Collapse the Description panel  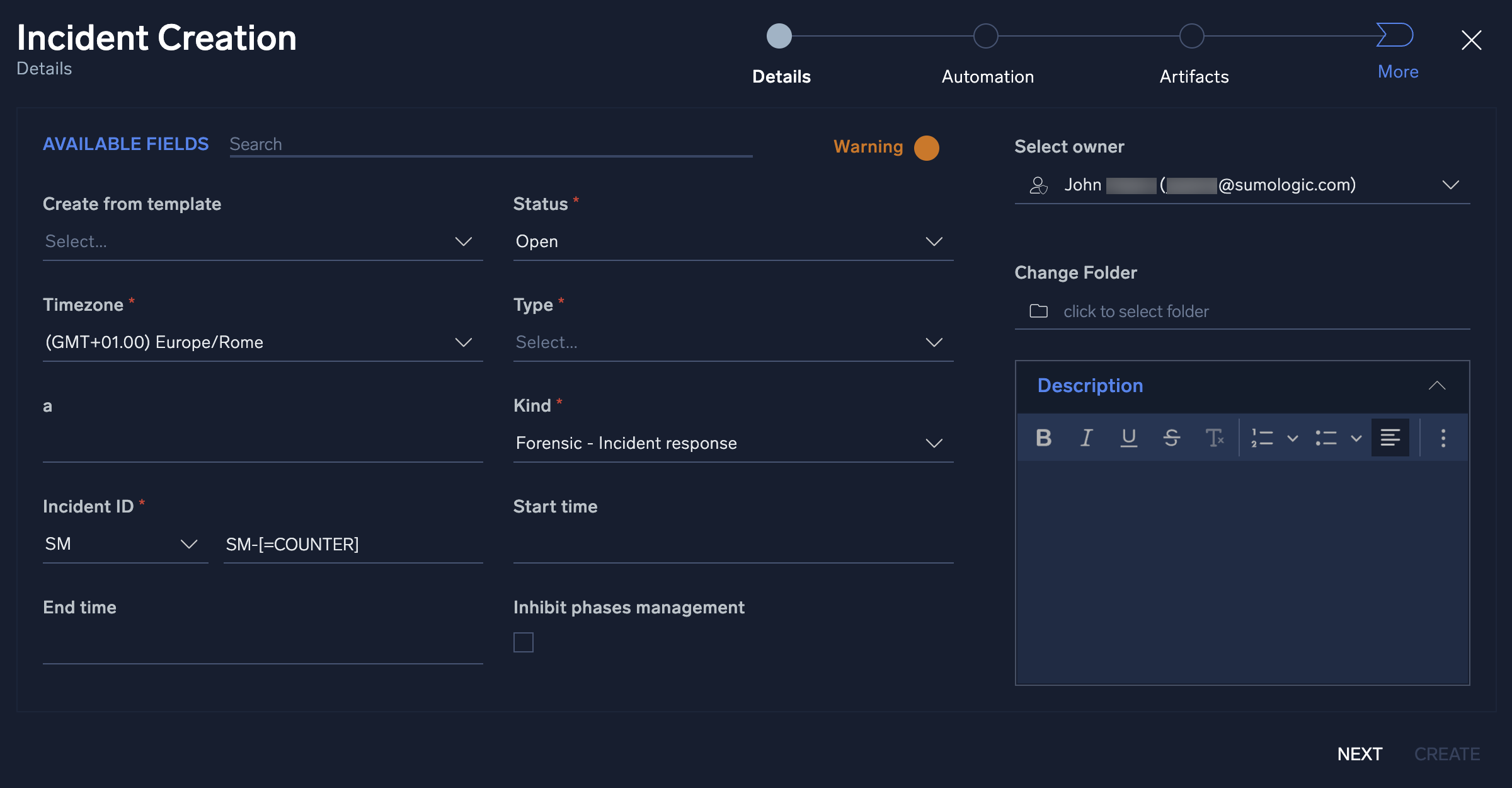tap(1438, 385)
